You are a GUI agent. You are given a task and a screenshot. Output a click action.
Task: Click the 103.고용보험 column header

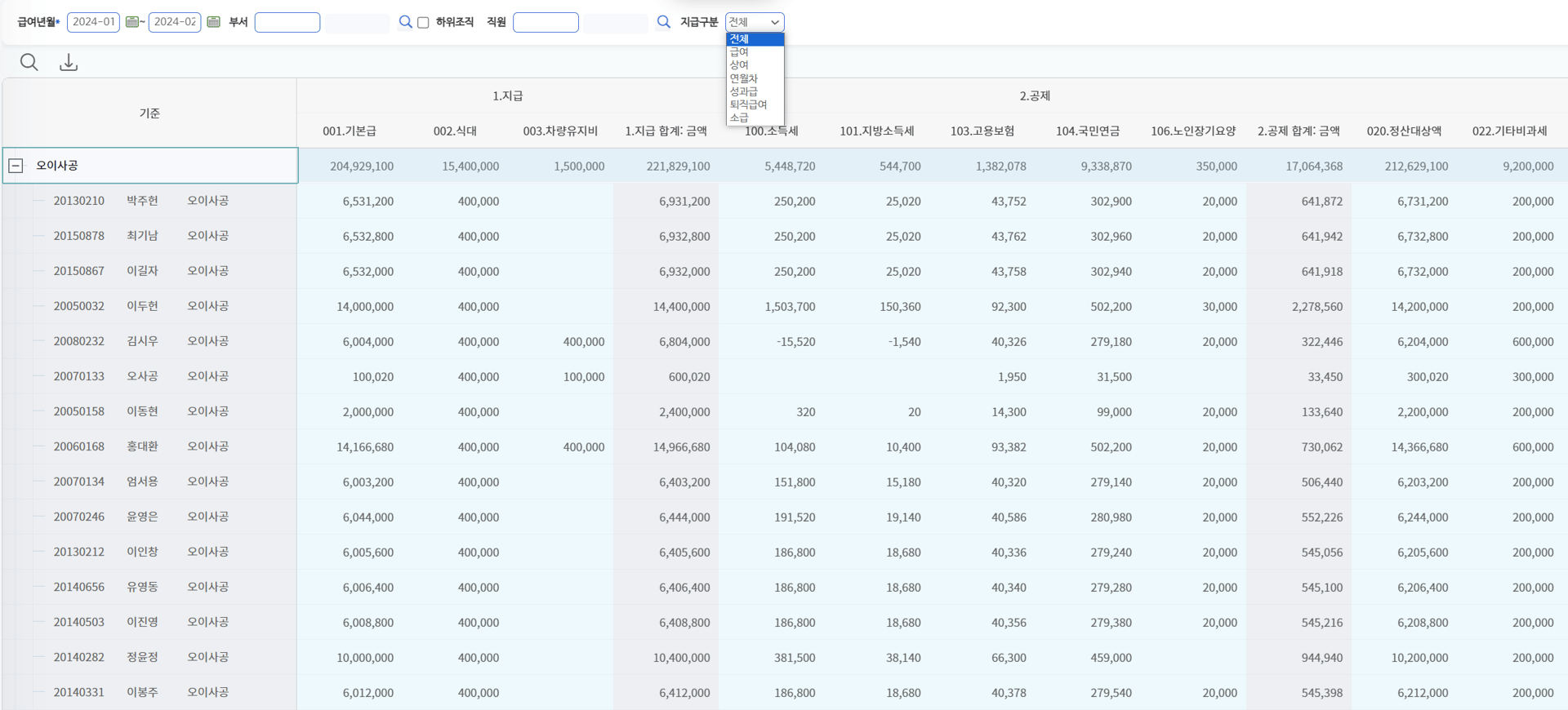[x=982, y=131]
